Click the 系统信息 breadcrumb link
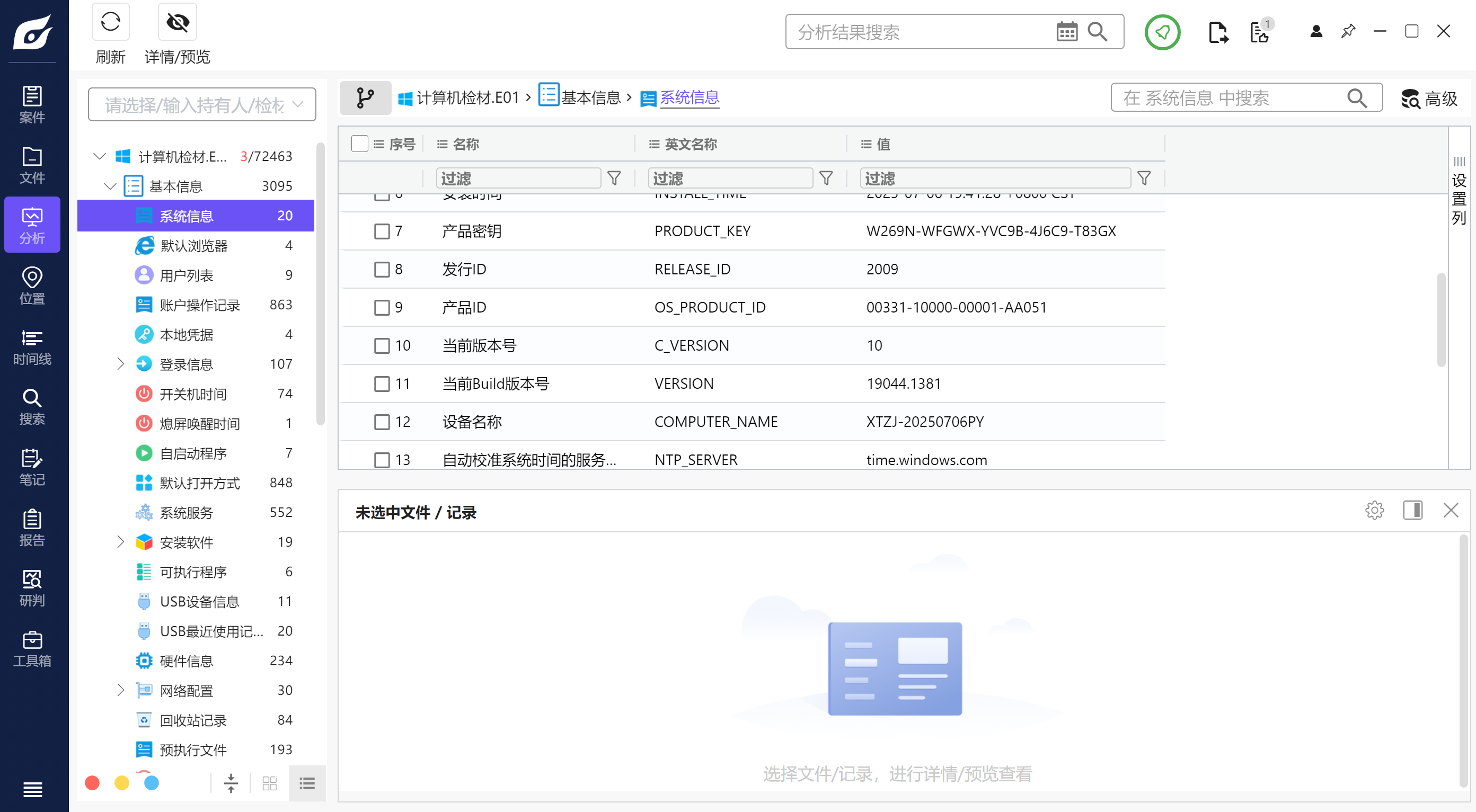This screenshot has width=1476, height=812. (690, 98)
